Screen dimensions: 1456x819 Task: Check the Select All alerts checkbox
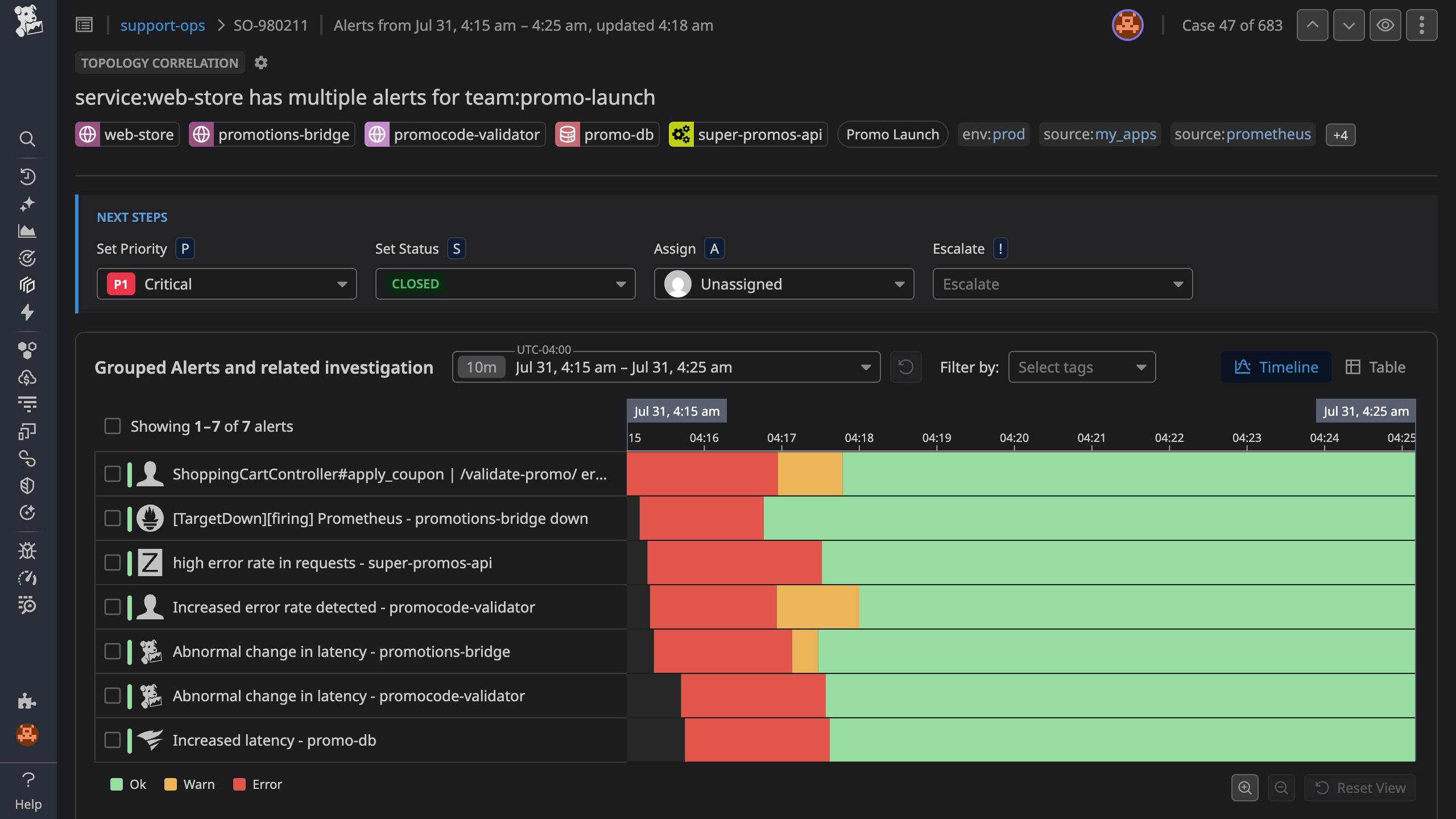(x=112, y=425)
